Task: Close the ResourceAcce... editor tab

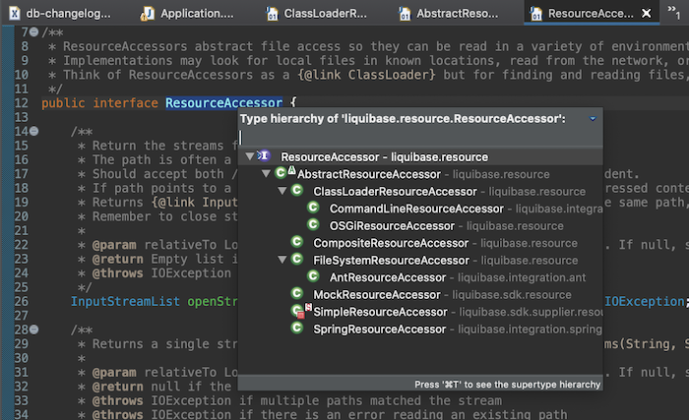Action: pos(647,14)
